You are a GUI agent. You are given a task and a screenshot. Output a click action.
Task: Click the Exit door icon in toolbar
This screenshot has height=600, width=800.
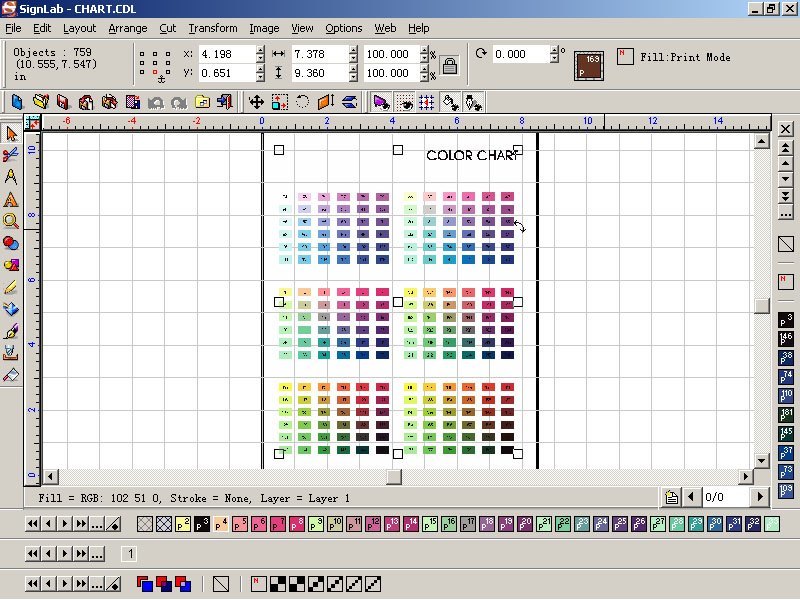pyautogui.click(x=224, y=102)
